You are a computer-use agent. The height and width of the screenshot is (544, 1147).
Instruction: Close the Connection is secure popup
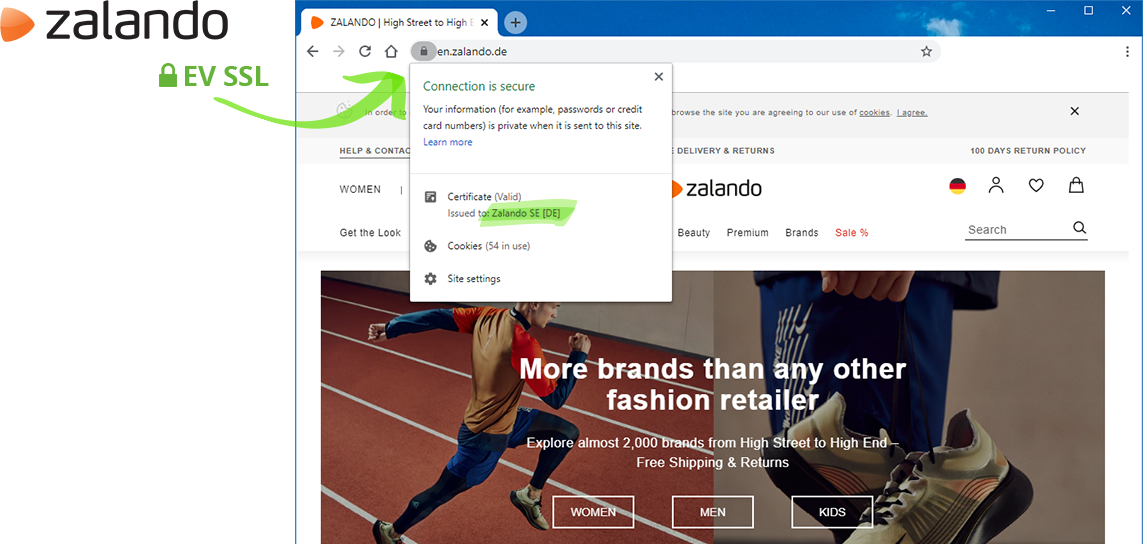[658, 77]
